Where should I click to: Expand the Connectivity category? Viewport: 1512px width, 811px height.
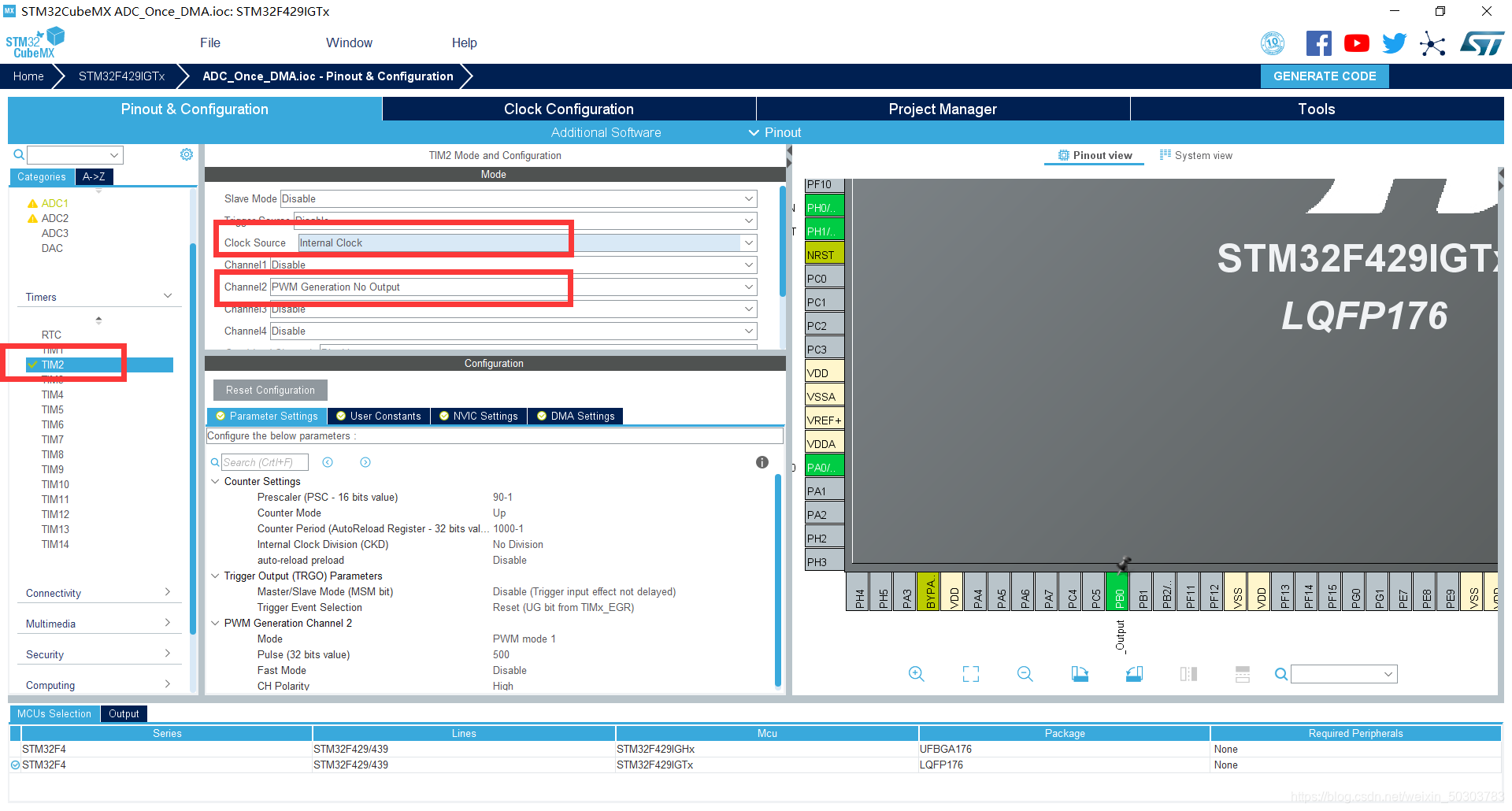[x=168, y=592]
